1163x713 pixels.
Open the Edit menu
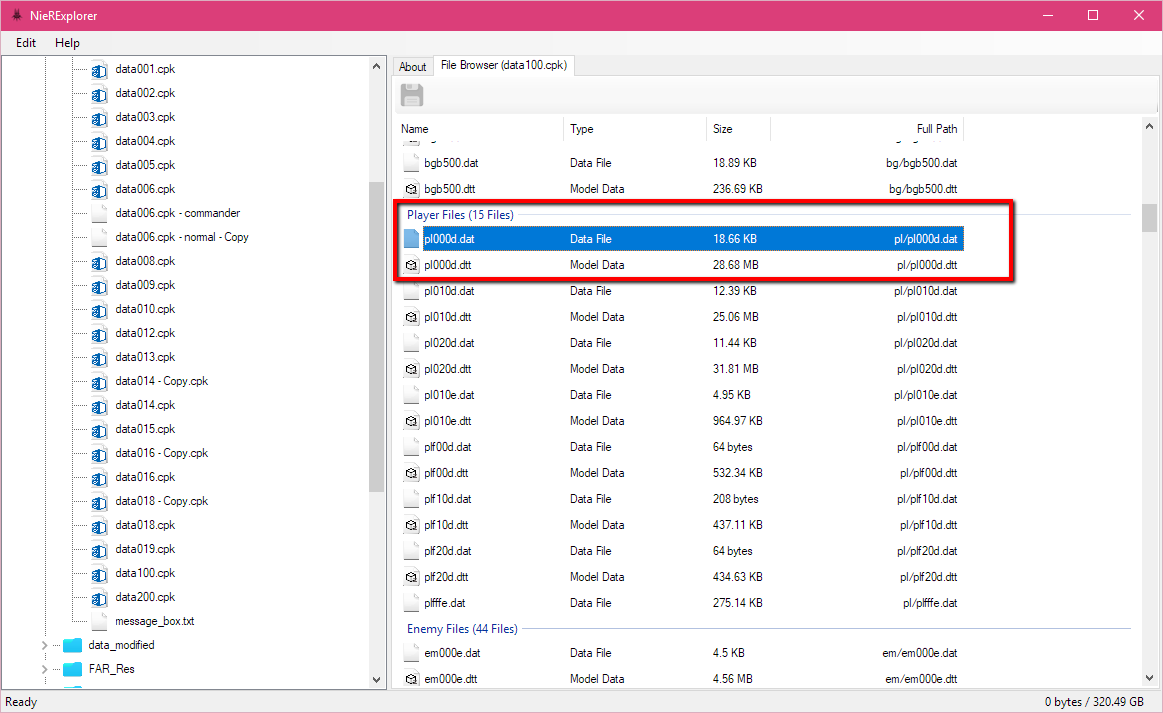click(x=26, y=43)
